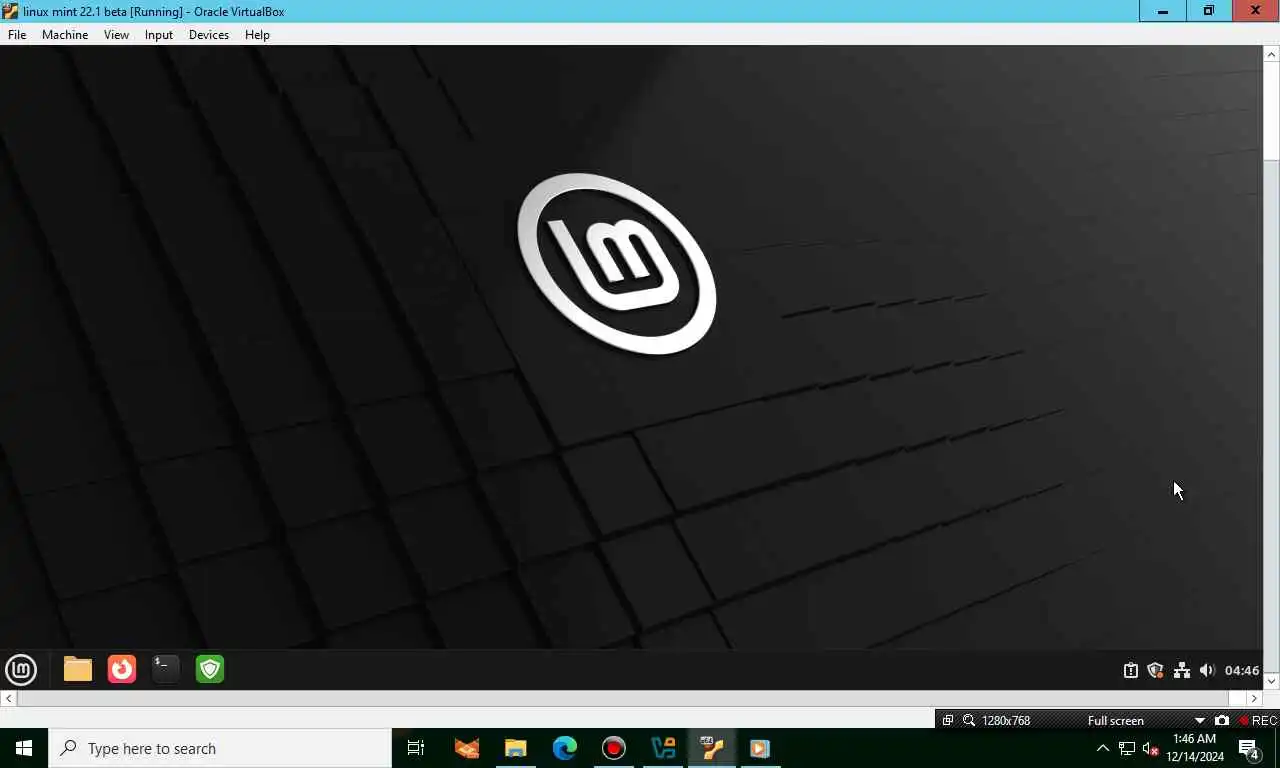Open the Files manager in Mint panel

pyautogui.click(x=78, y=669)
